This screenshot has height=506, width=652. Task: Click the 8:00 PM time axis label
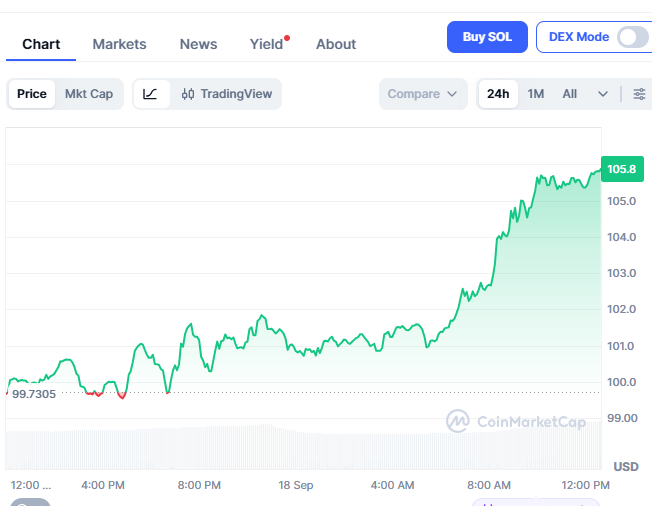click(x=199, y=485)
